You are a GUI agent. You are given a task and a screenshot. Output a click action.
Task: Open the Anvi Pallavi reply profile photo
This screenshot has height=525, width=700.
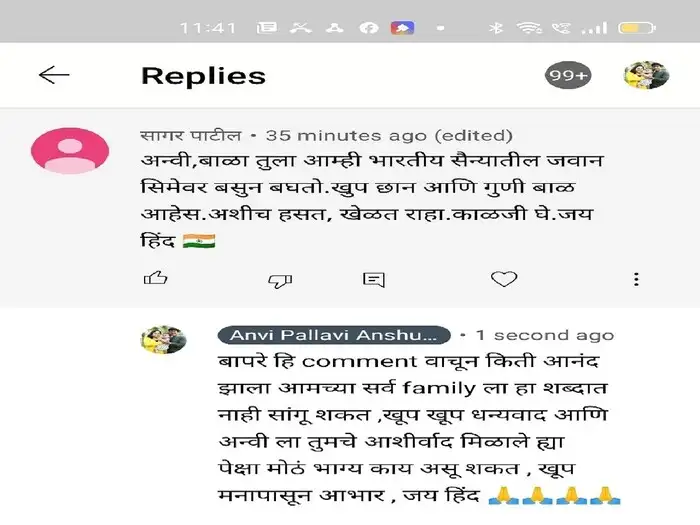click(163, 339)
